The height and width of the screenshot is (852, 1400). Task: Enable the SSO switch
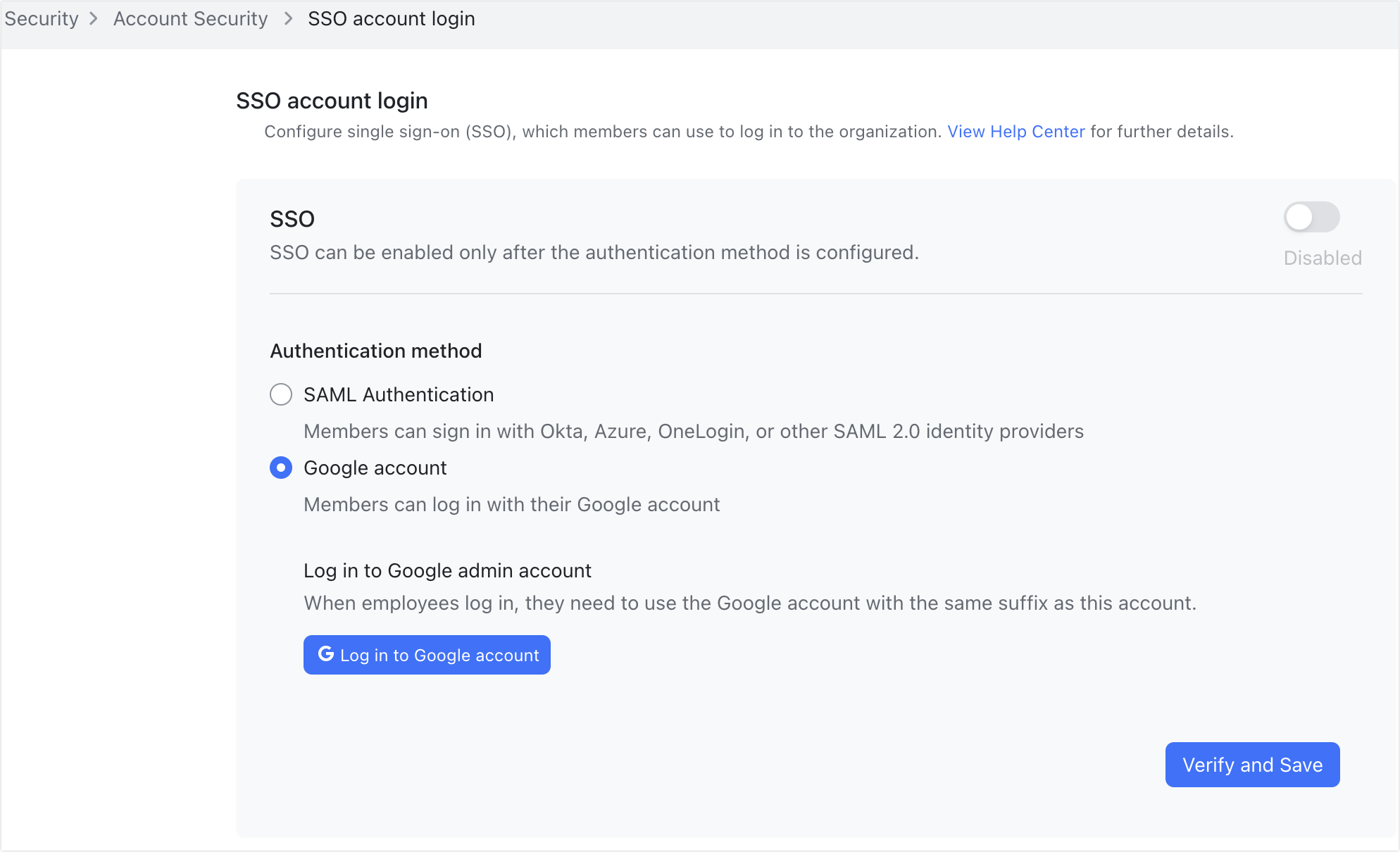[x=1311, y=218]
